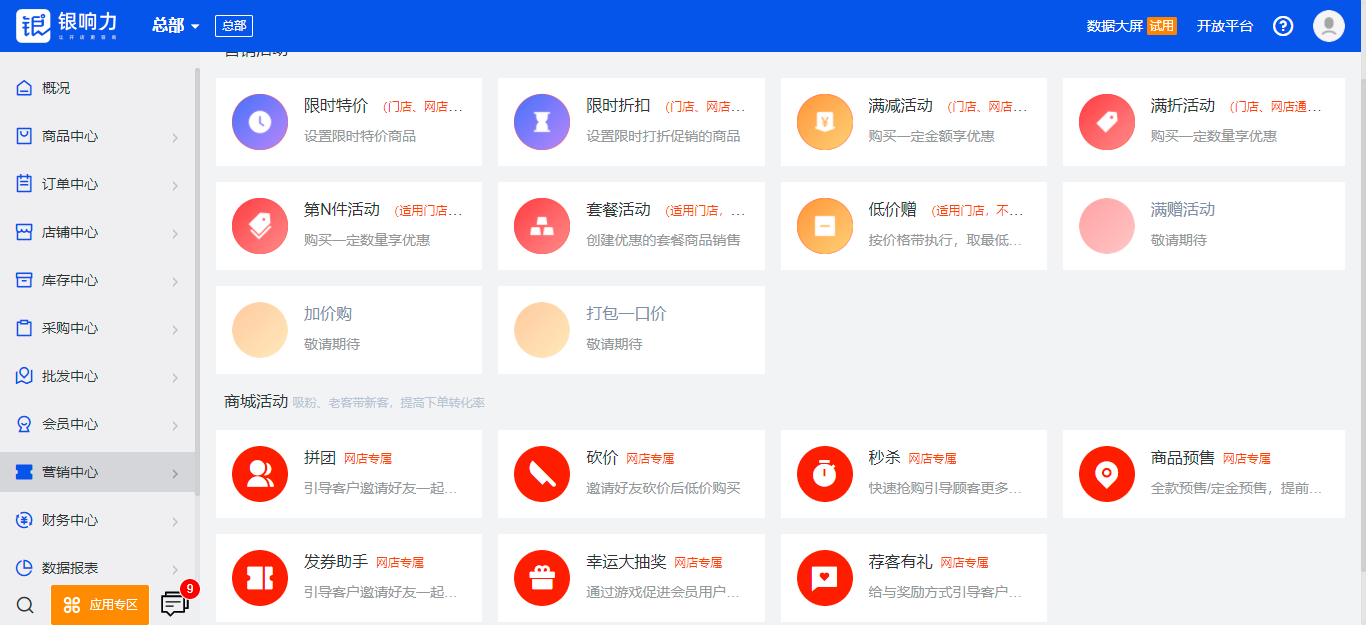
Task: Click the search magnifier icon in the sidebar
Action: click(26, 605)
